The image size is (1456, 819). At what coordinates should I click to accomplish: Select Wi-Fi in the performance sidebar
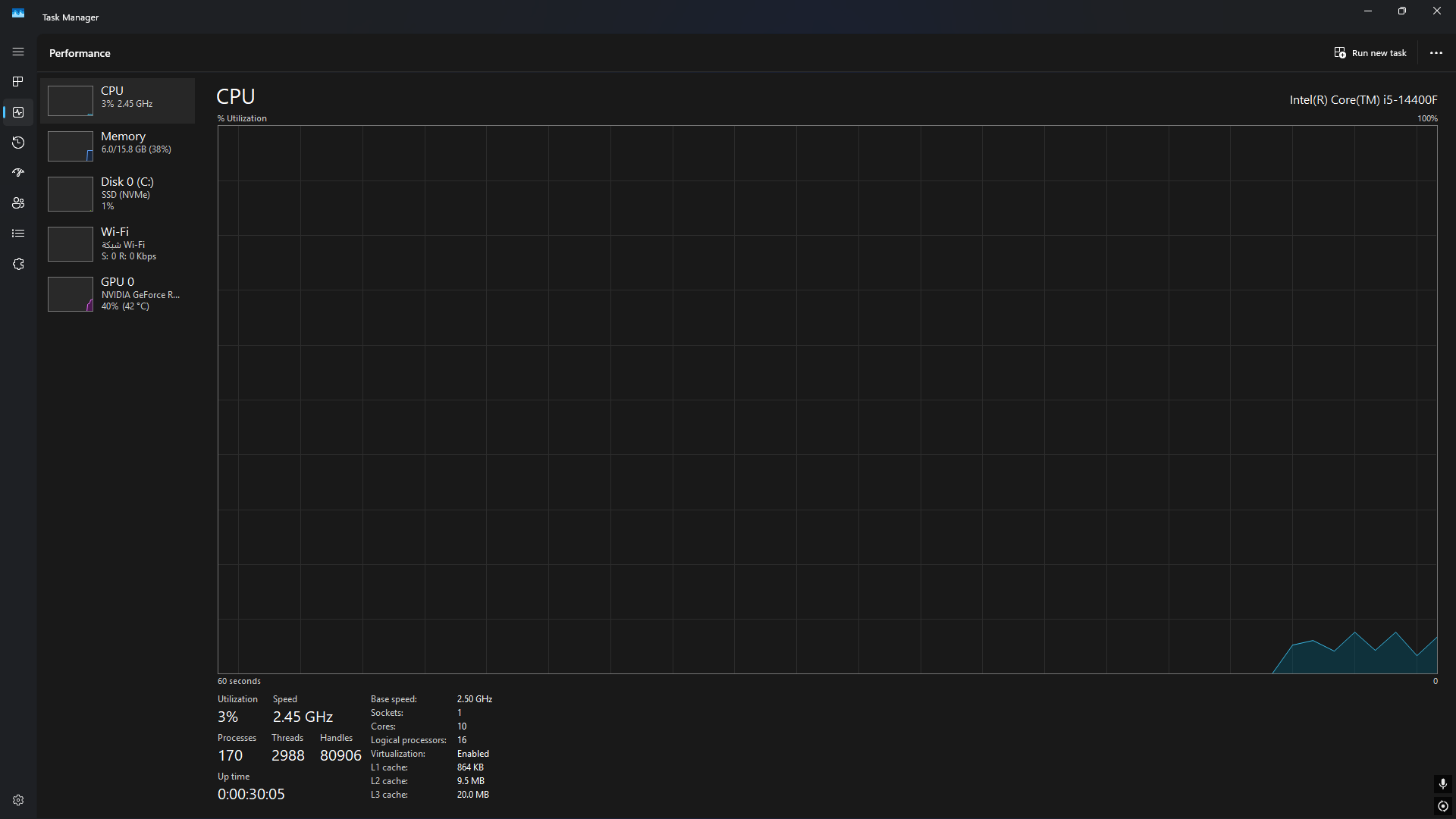[x=118, y=243]
